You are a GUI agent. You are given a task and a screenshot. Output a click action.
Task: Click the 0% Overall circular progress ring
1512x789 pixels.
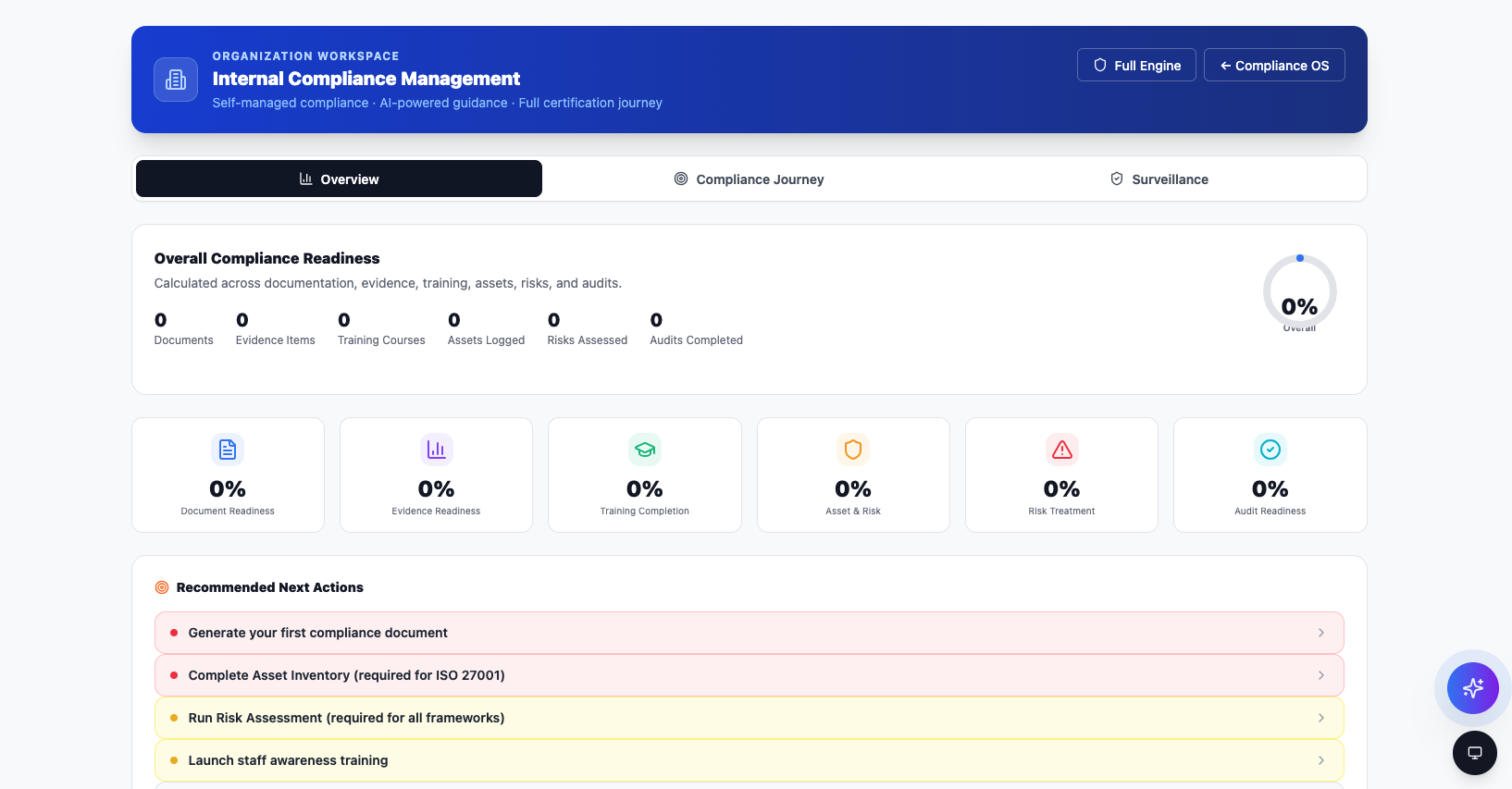(x=1299, y=292)
